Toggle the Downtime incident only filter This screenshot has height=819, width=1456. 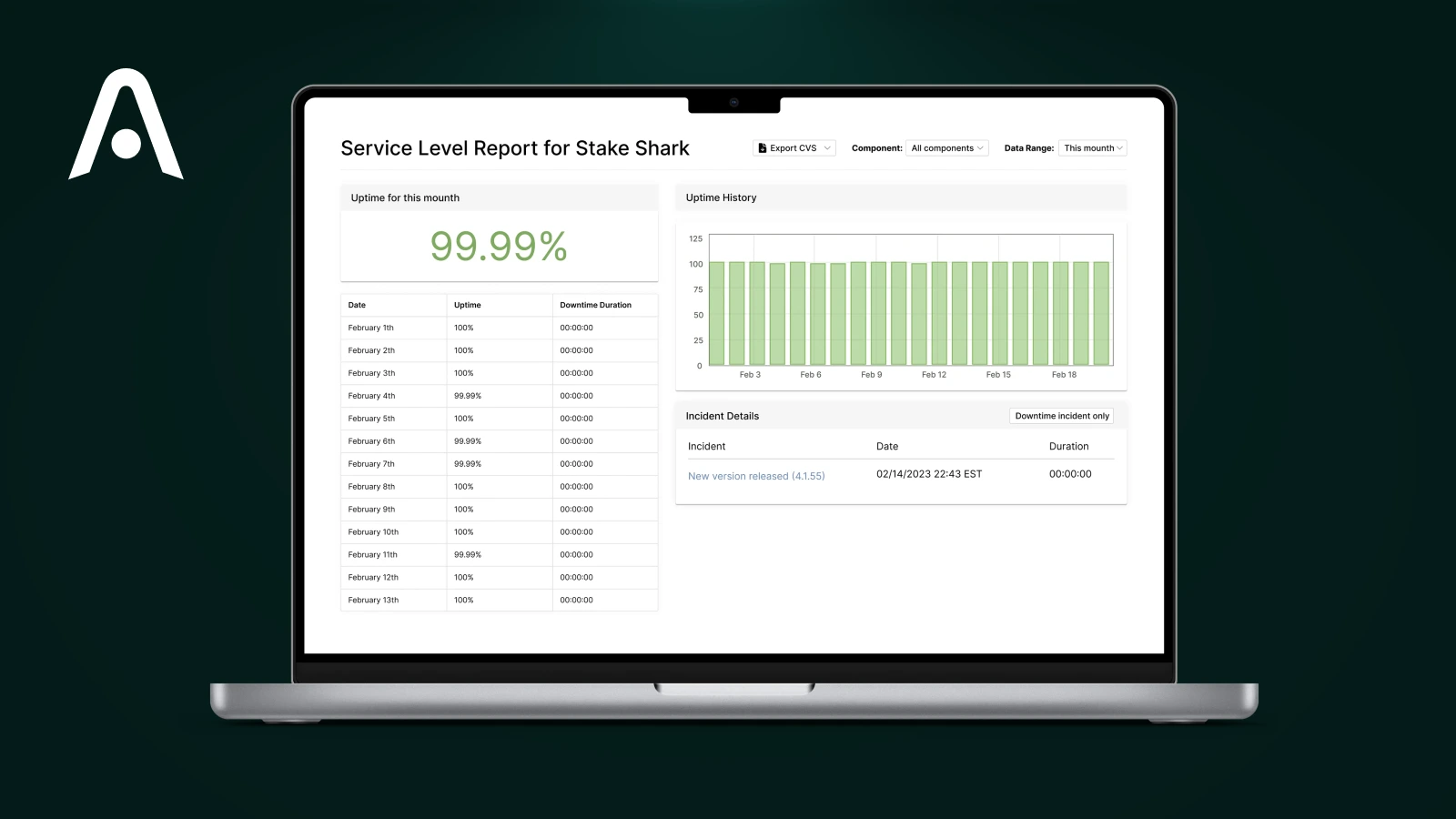[1061, 416]
